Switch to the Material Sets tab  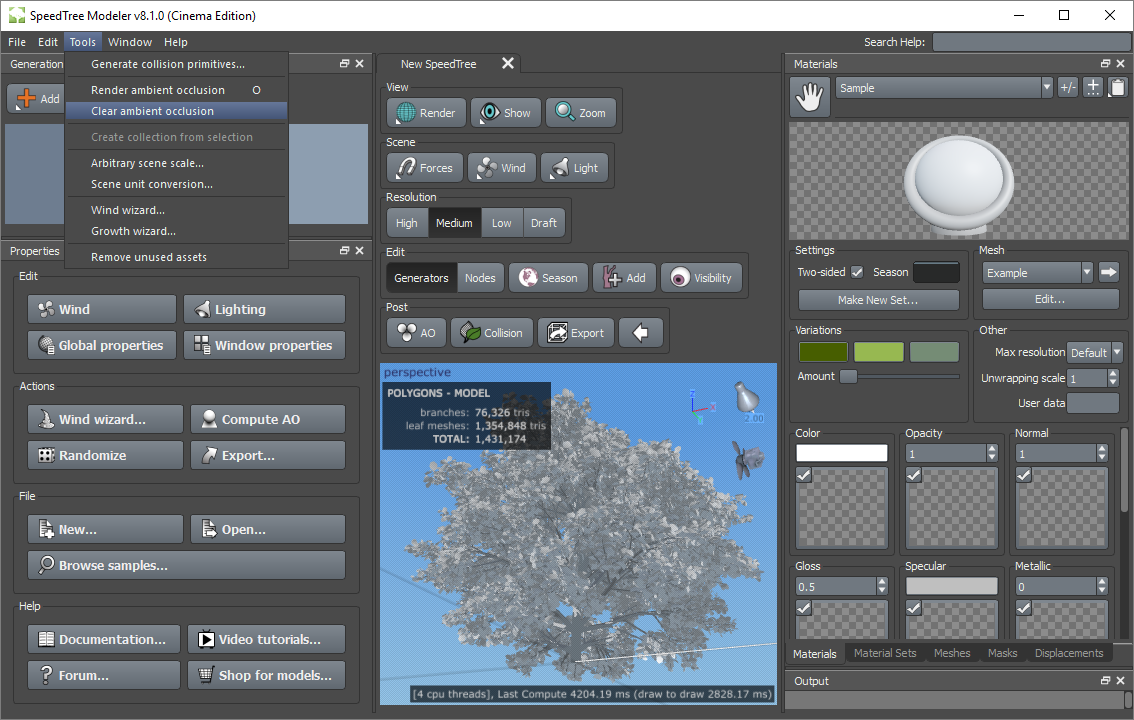[884, 653]
